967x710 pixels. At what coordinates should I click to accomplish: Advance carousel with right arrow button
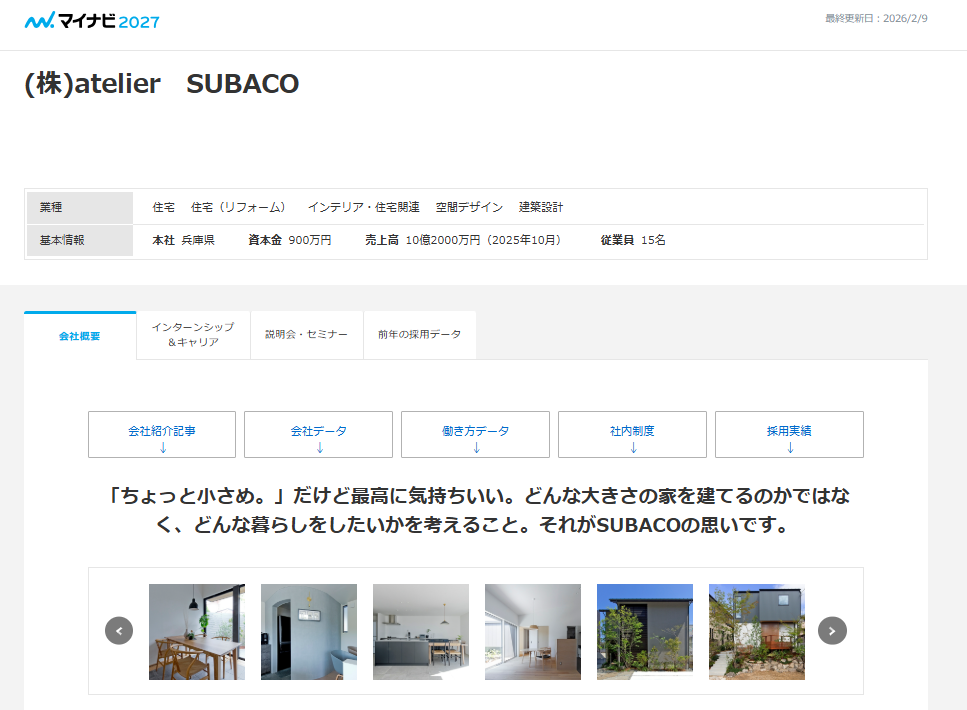(832, 631)
